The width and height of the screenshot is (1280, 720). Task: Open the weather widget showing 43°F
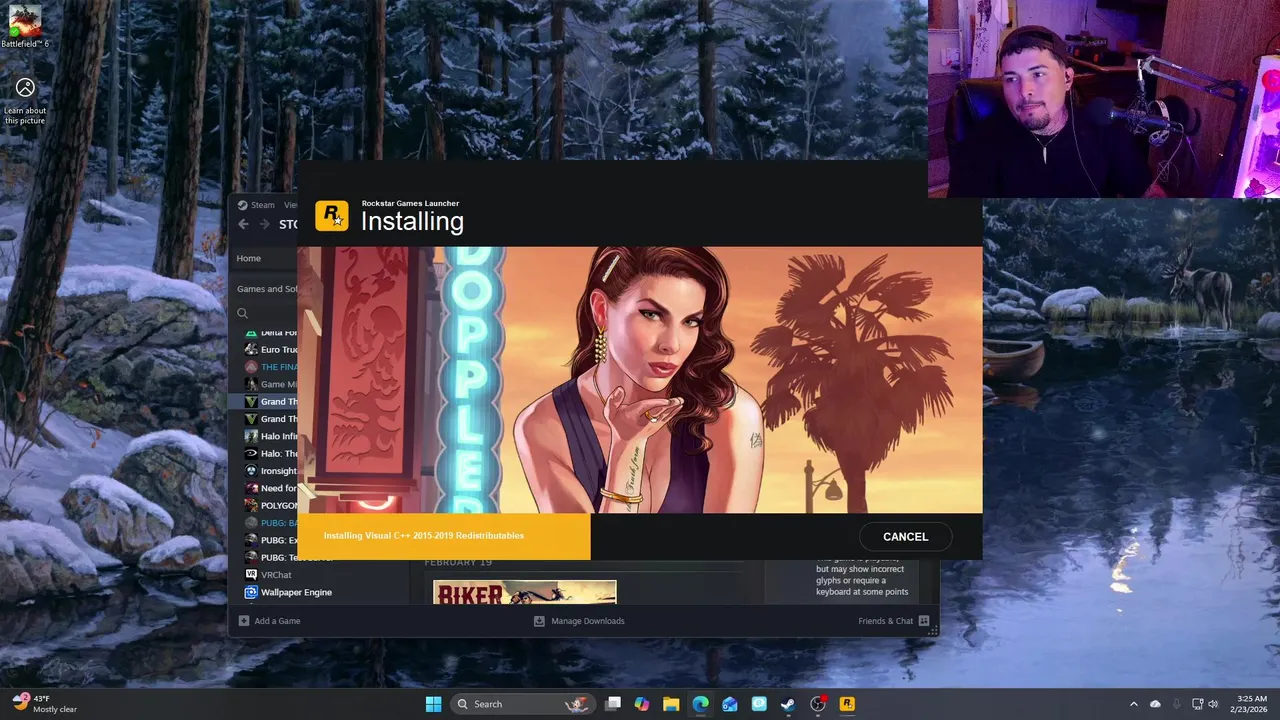tap(46, 704)
